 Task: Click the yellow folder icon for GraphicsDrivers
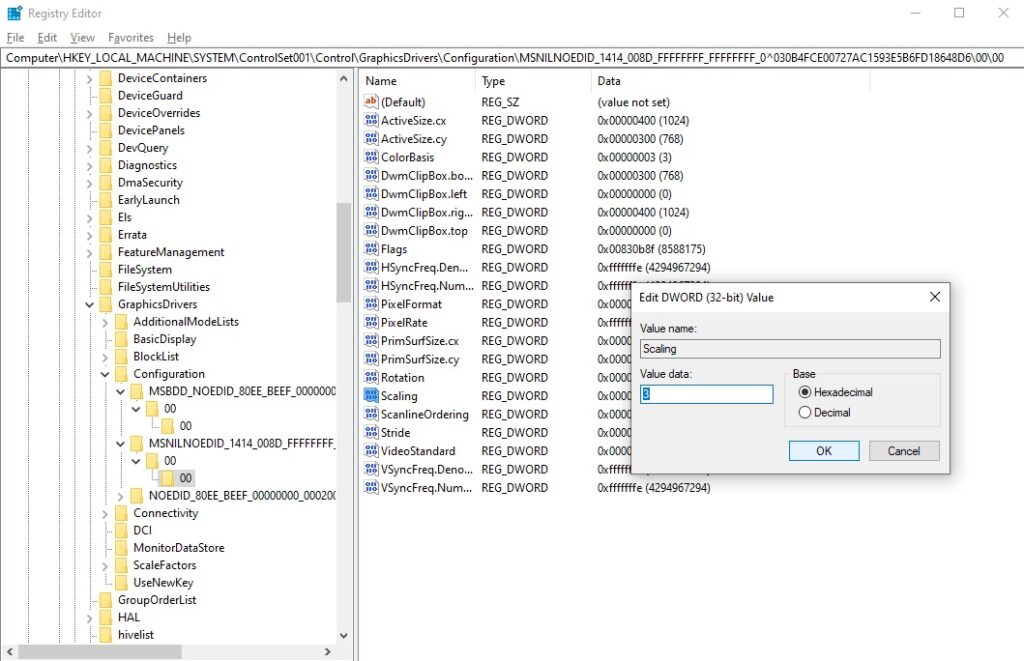pyautogui.click(x=104, y=304)
